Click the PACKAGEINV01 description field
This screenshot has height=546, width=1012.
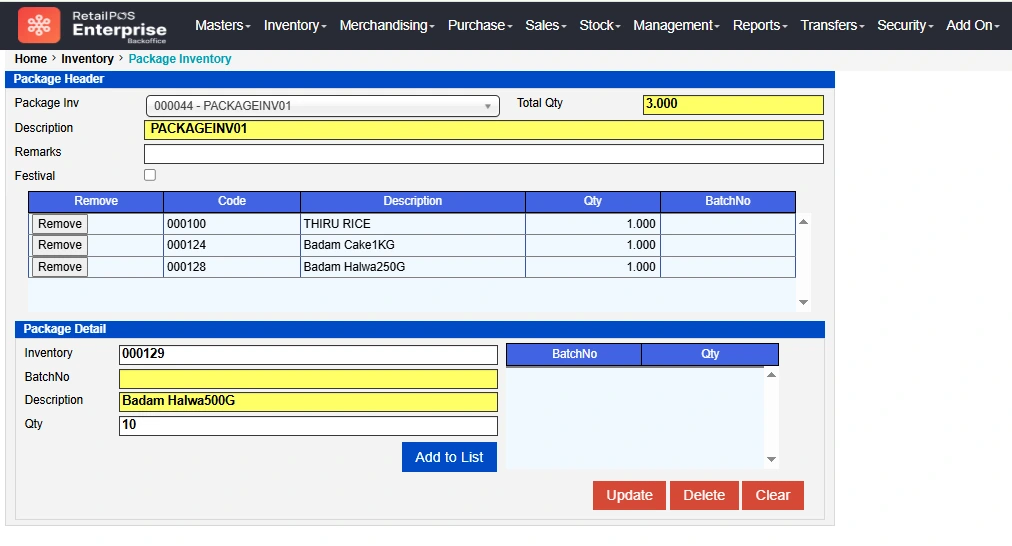coord(483,130)
